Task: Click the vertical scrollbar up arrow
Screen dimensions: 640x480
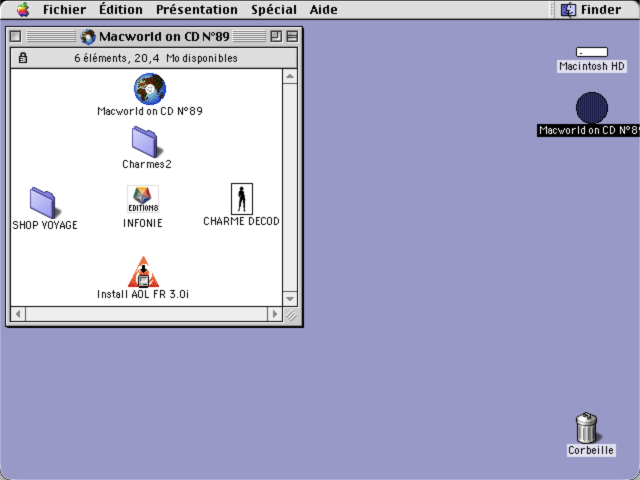Action: click(x=290, y=76)
